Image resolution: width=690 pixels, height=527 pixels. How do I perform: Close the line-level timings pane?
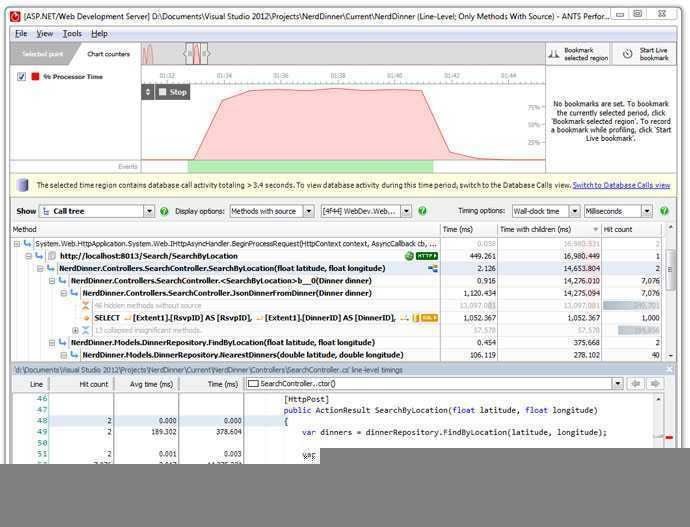coord(669,370)
